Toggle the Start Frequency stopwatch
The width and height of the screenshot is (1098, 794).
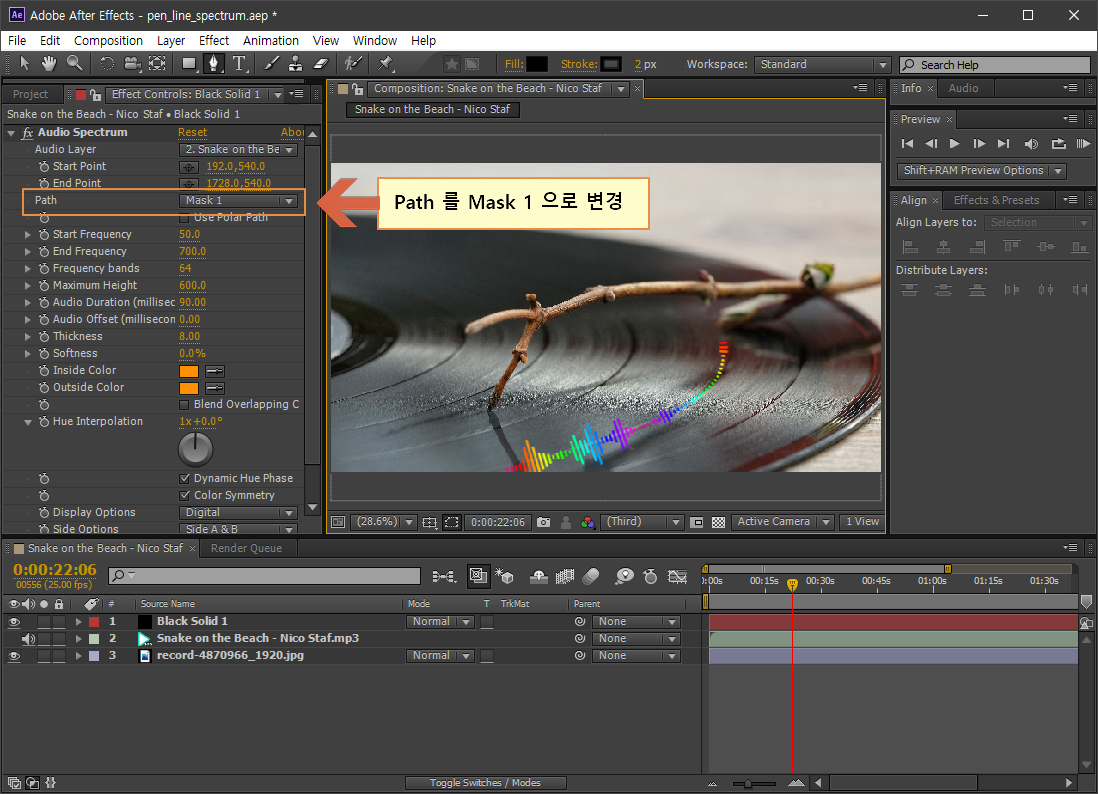[x=44, y=235]
